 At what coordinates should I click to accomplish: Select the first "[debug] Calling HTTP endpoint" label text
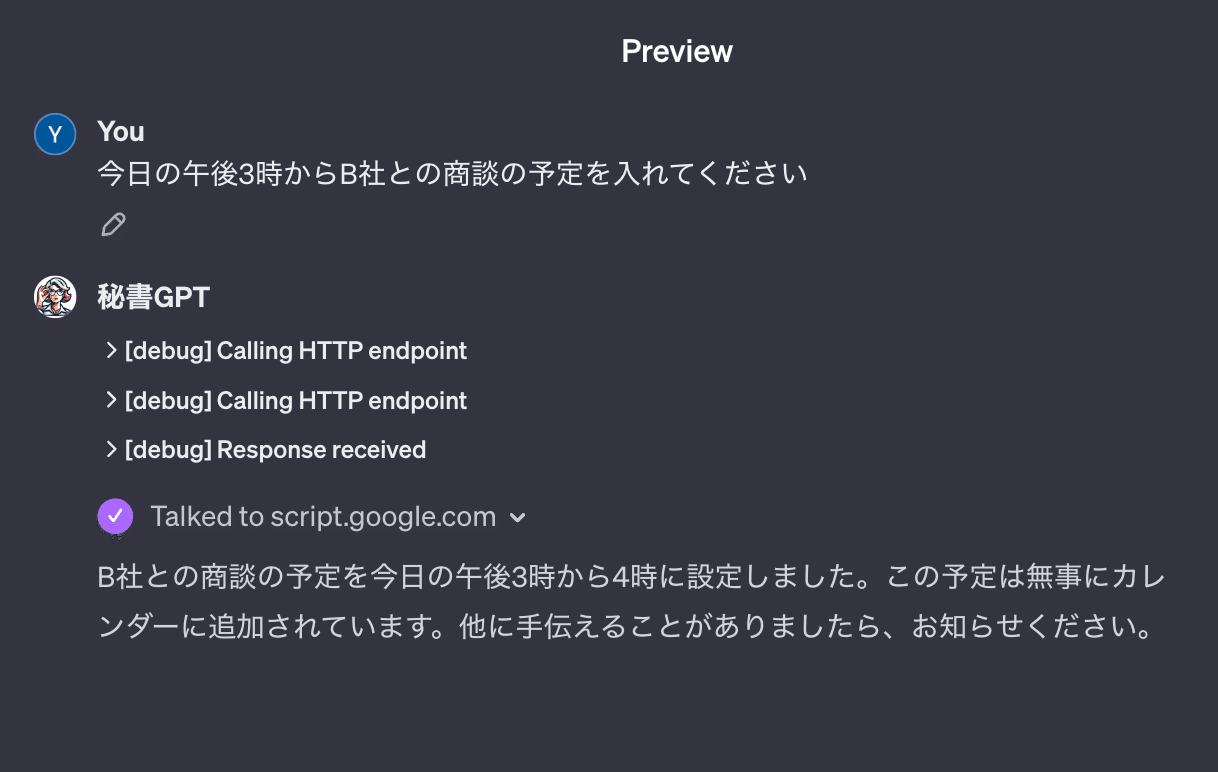(x=296, y=351)
